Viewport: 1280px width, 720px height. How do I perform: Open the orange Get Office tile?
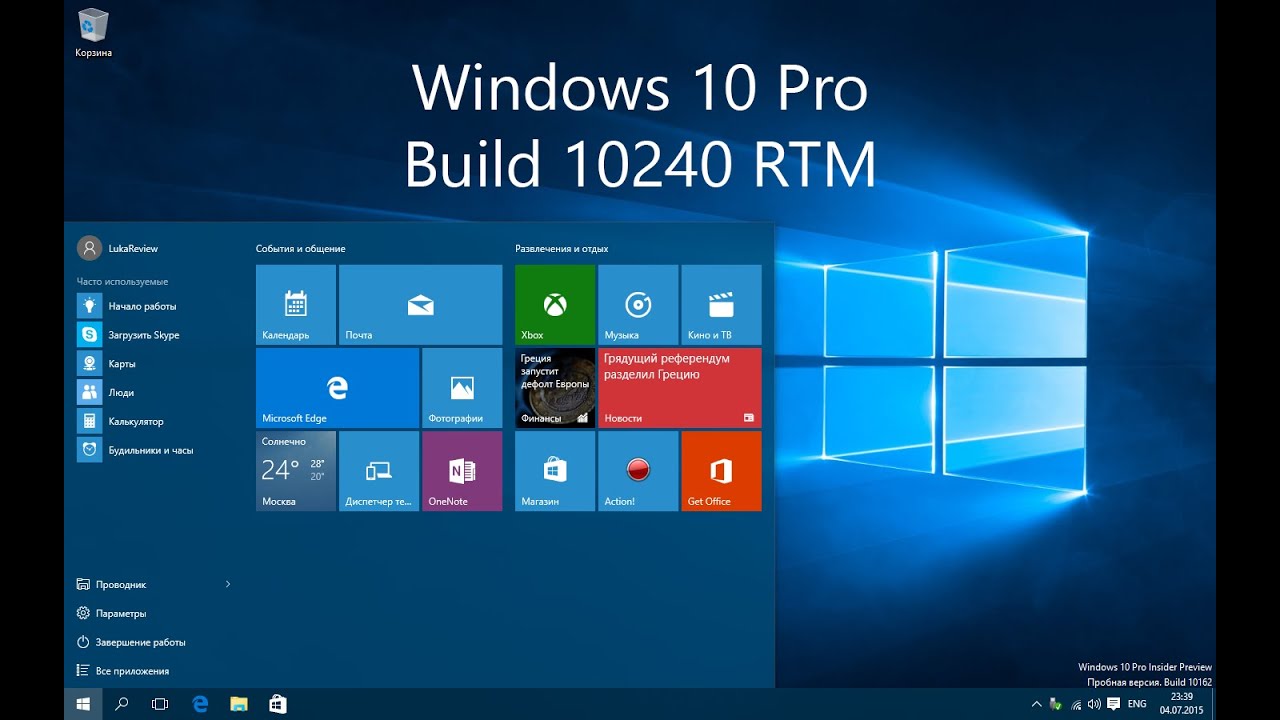(721, 471)
